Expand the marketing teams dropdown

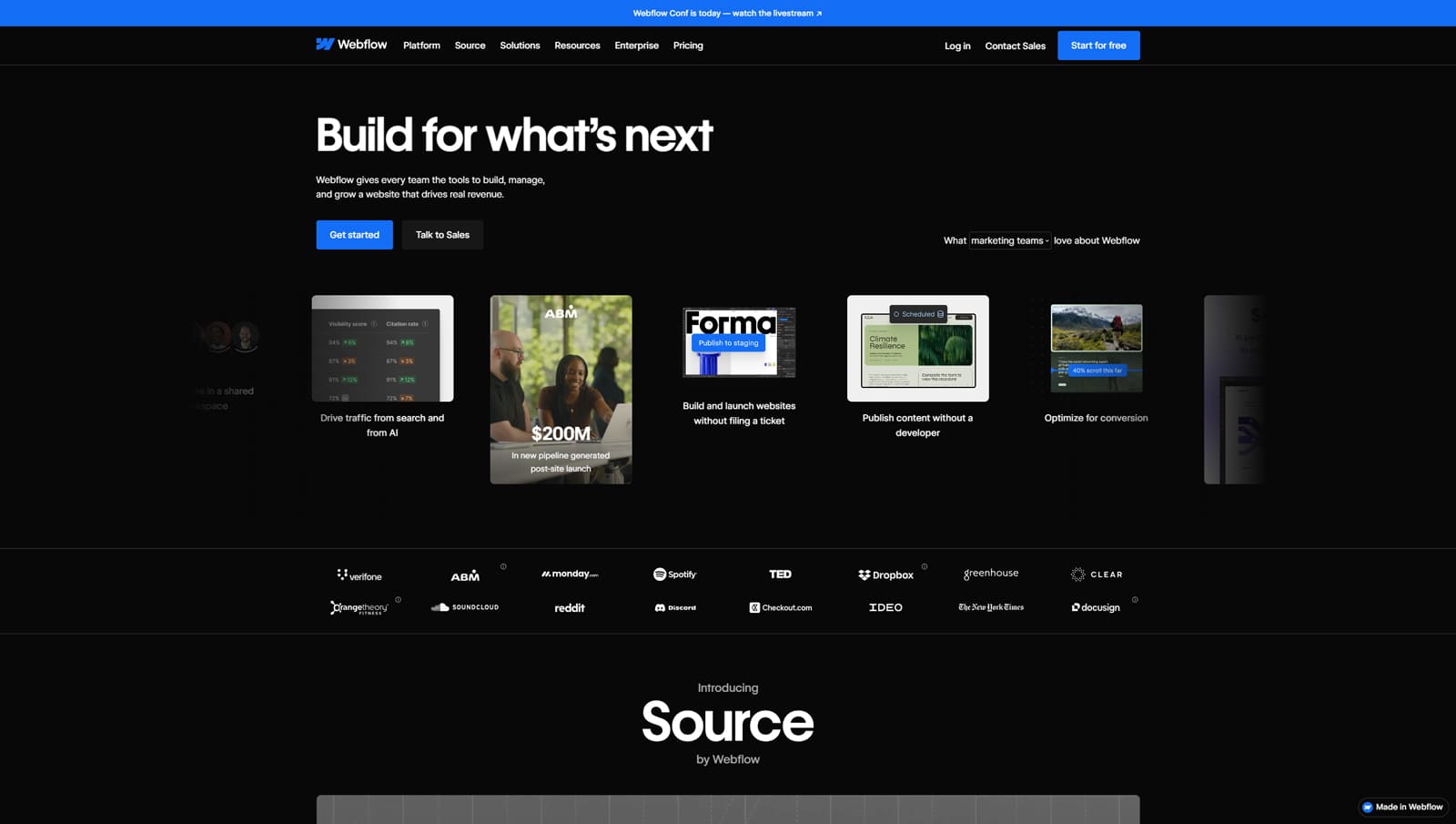click(x=1009, y=240)
